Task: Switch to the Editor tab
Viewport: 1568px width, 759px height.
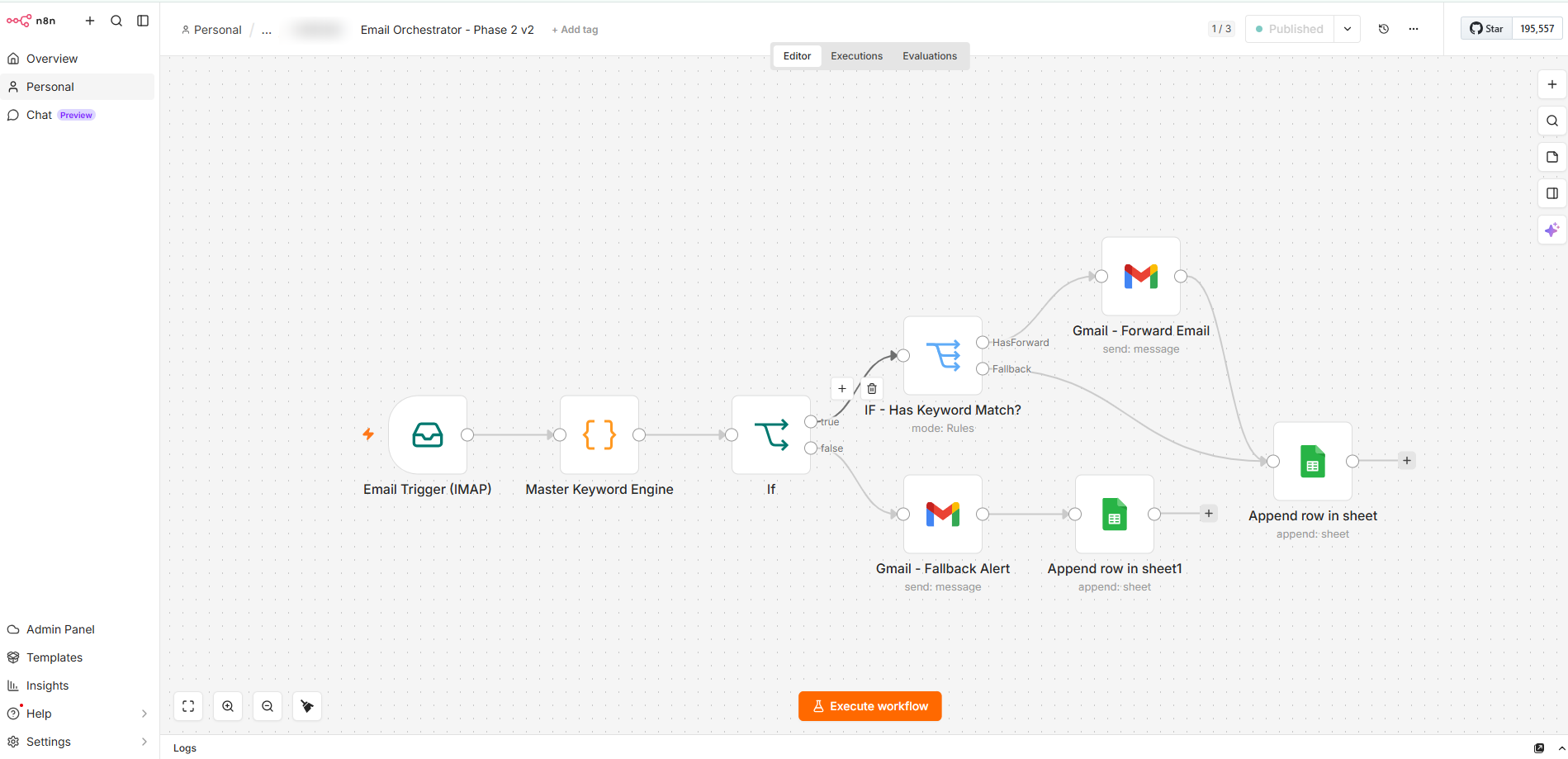Action: [797, 56]
